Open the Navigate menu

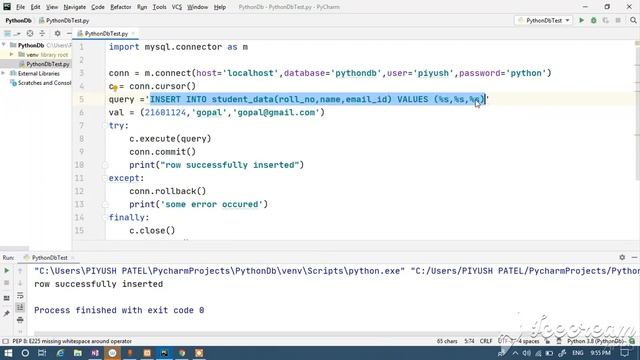click(x=75, y=7)
